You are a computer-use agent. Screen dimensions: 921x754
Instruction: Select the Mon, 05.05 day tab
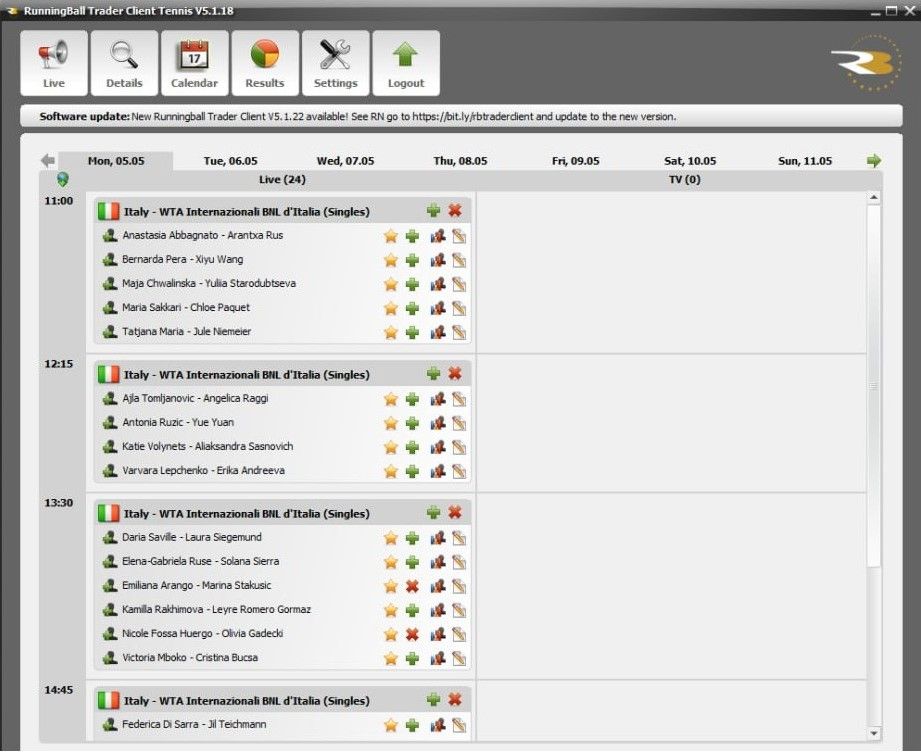(116, 161)
